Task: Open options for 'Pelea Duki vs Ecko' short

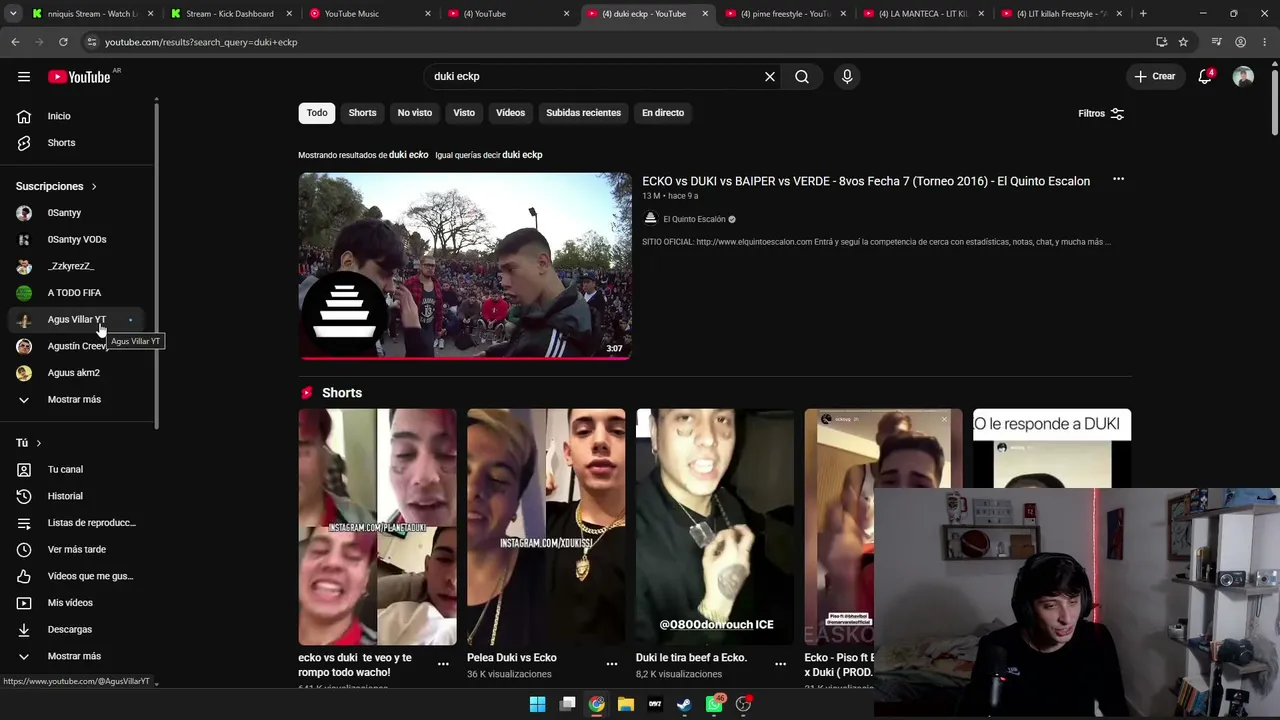Action: pyautogui.click(x=612, y=663)
